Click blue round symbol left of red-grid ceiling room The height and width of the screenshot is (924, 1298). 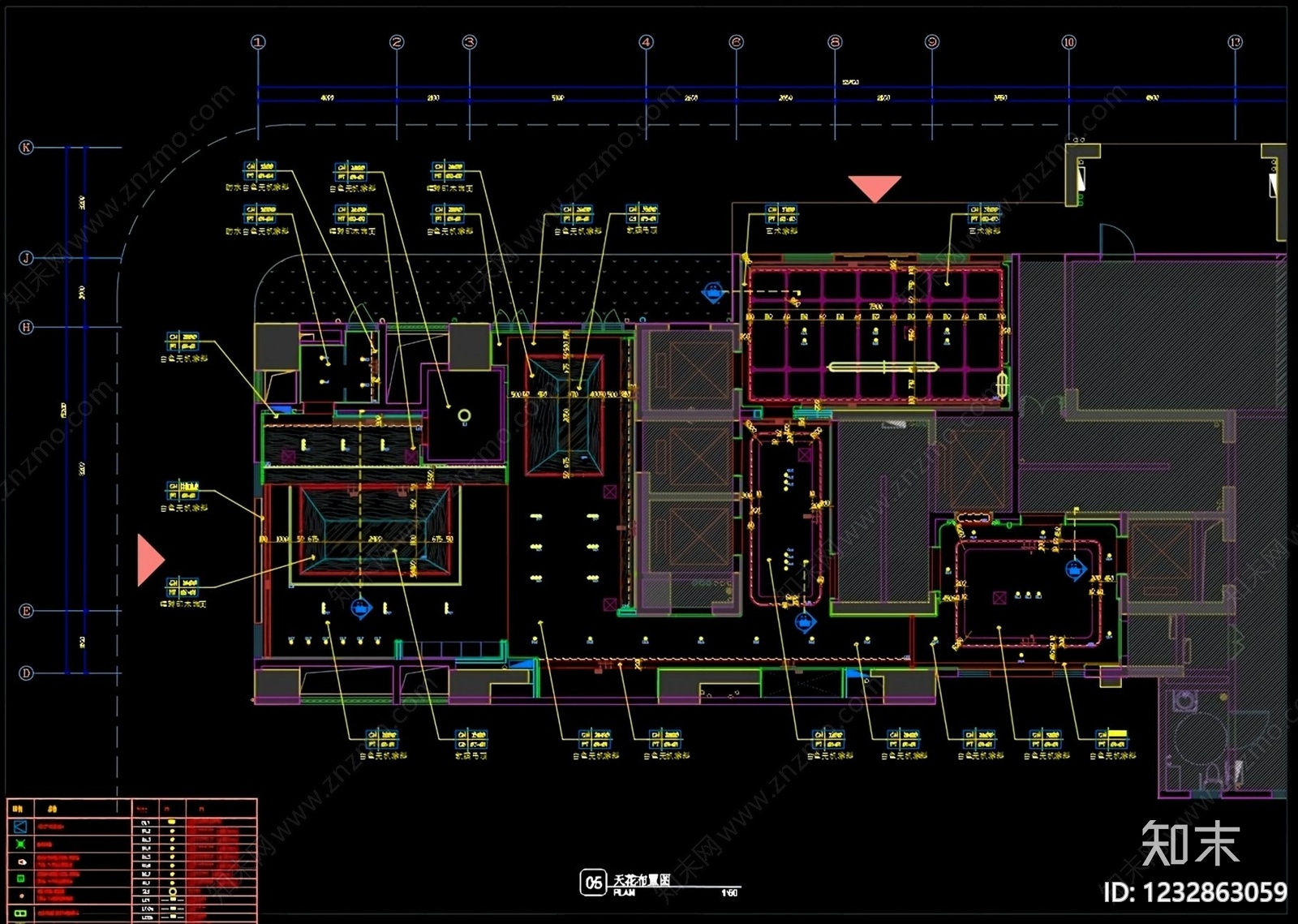tap(713, 292)
